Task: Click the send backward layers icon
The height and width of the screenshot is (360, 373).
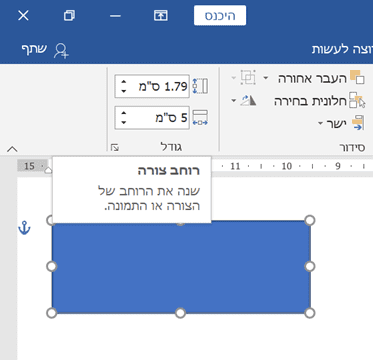Action: click(357, 78)
